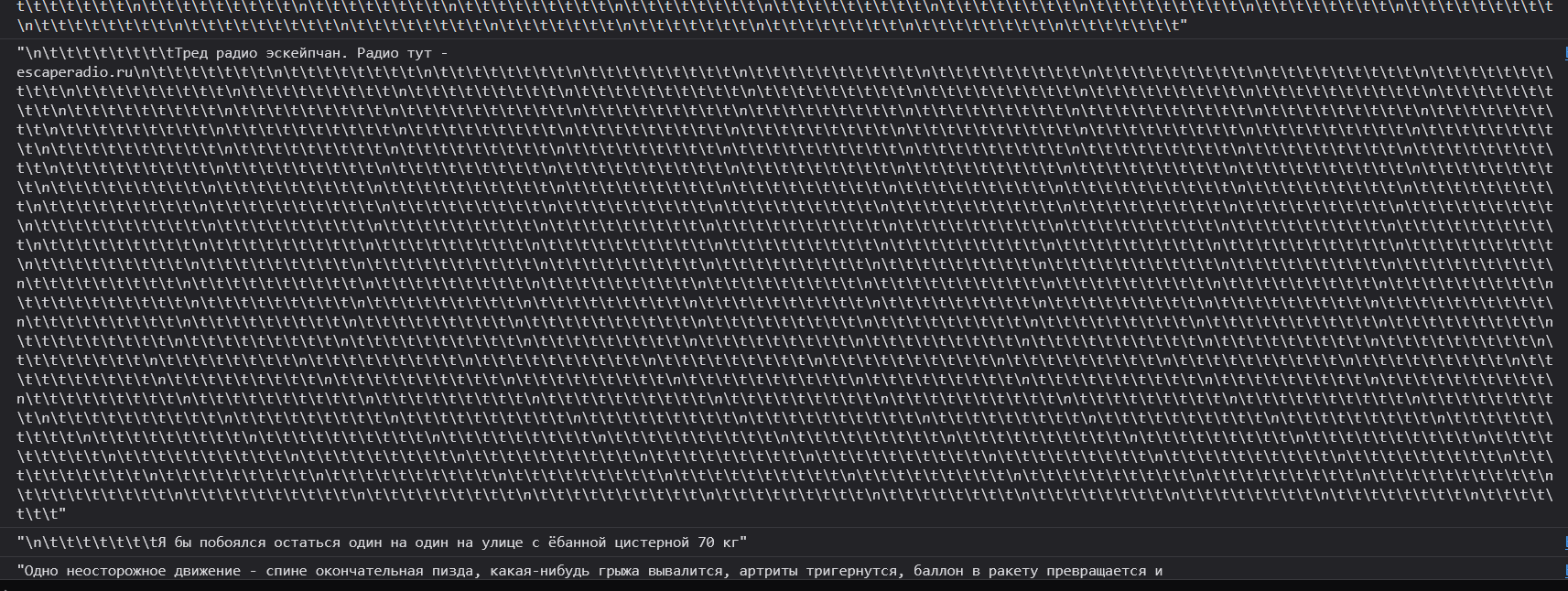The width and height of the screenshot is (1568, 591).
Task: Open source link beside the Я бы побоялся message
Action: point(1565,543)
